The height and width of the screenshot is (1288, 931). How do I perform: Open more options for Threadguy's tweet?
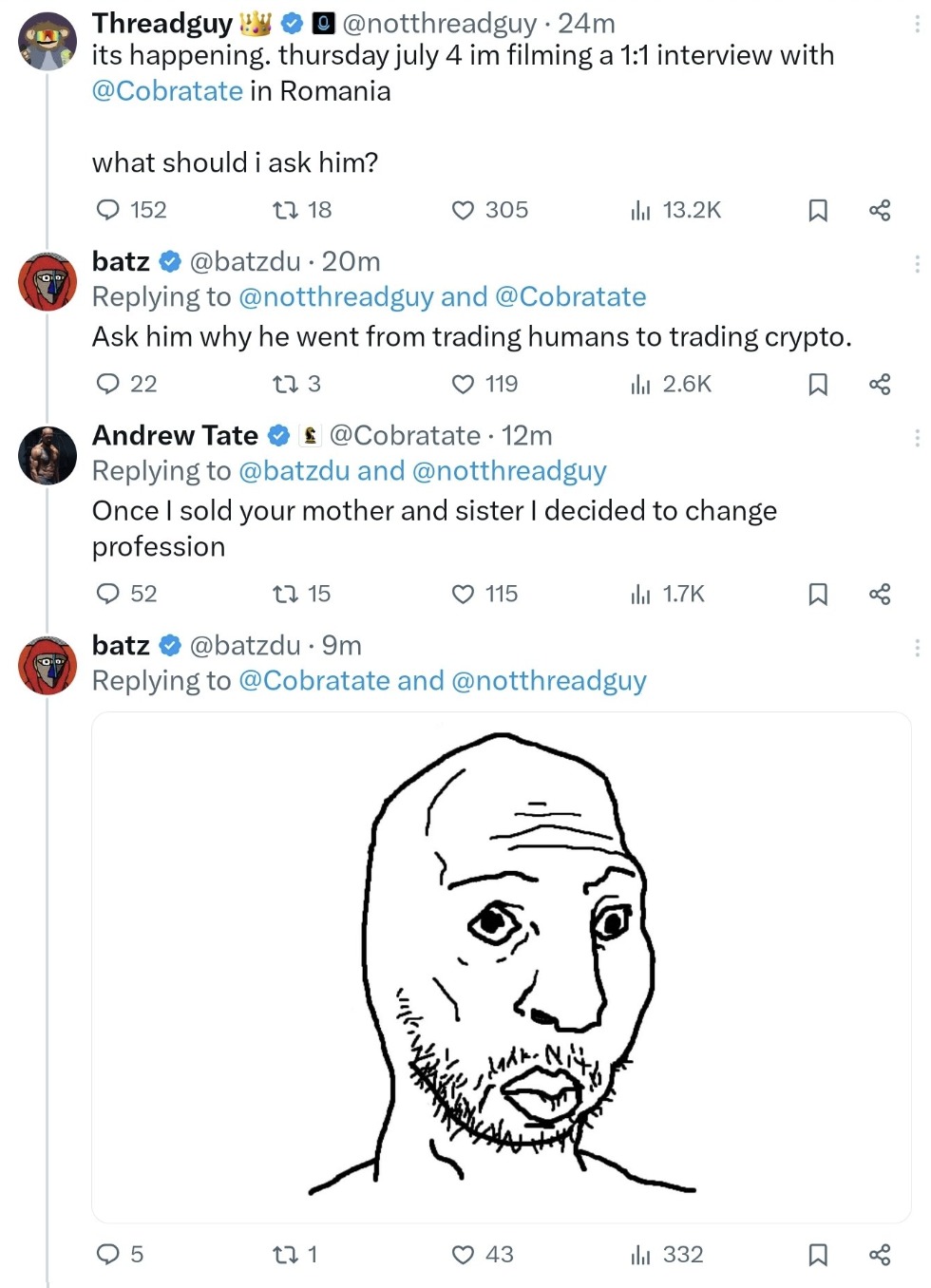point(917,24)
